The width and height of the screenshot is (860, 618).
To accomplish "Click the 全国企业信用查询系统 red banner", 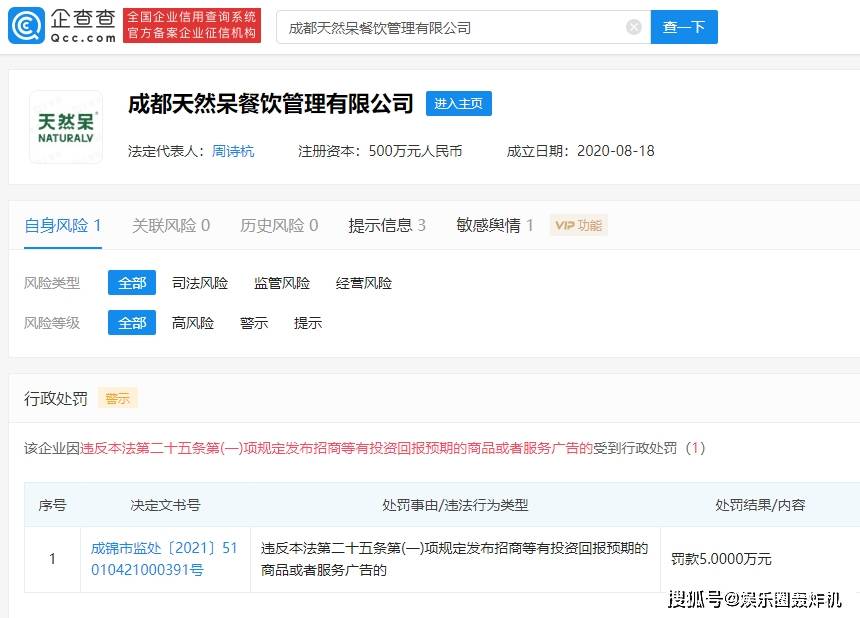I will [x=192, y=25].
